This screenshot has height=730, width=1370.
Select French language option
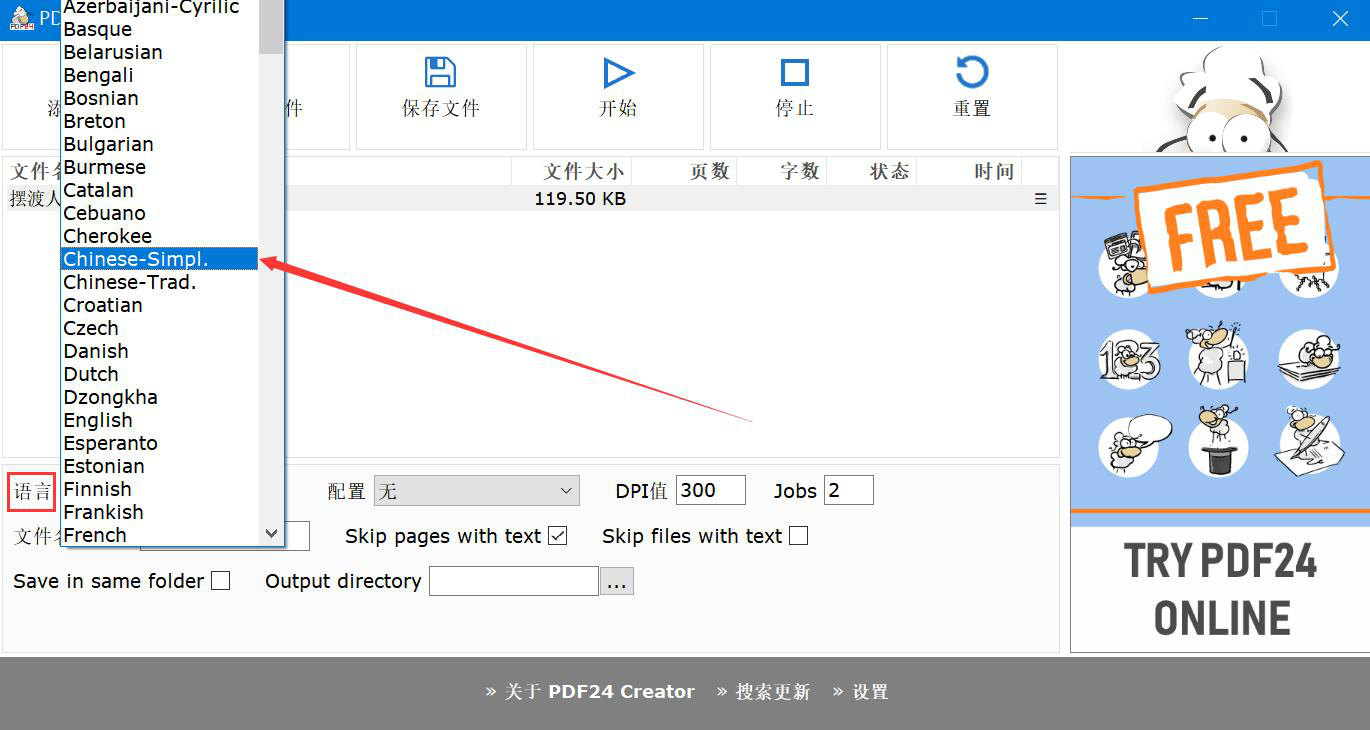pos(160,535)
